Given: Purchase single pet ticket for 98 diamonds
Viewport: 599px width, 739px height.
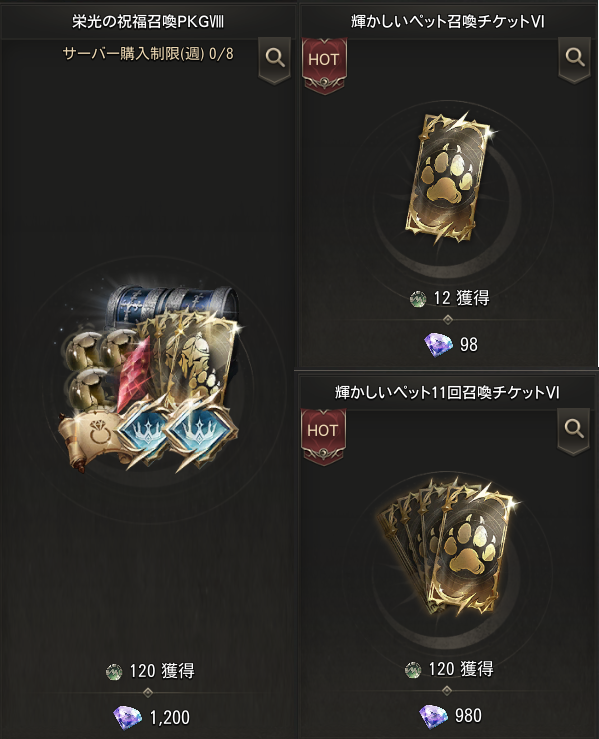Looking at the screenshot, I should pyautogui.click(x=451, y=345).
